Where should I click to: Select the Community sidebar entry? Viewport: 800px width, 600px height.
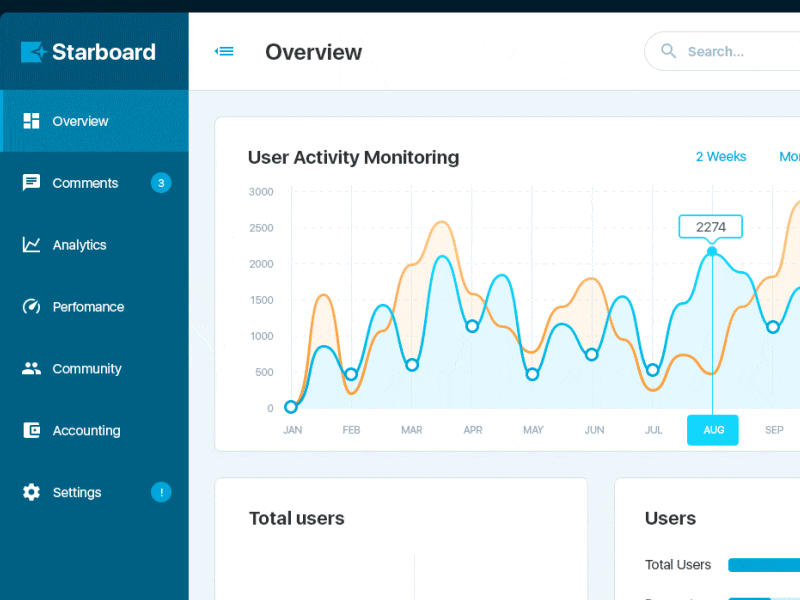pyautogui.click(x=85, y=369)
